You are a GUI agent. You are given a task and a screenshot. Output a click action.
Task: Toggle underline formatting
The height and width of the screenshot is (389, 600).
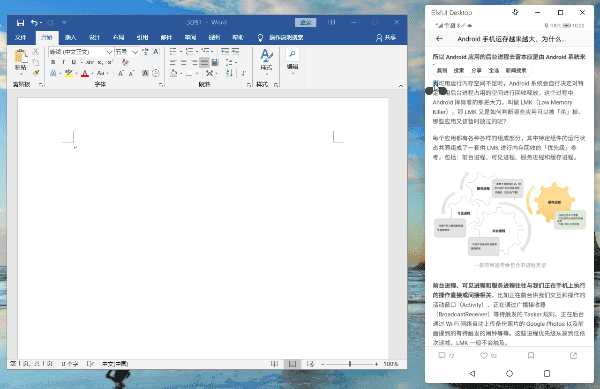coord(73,62)
